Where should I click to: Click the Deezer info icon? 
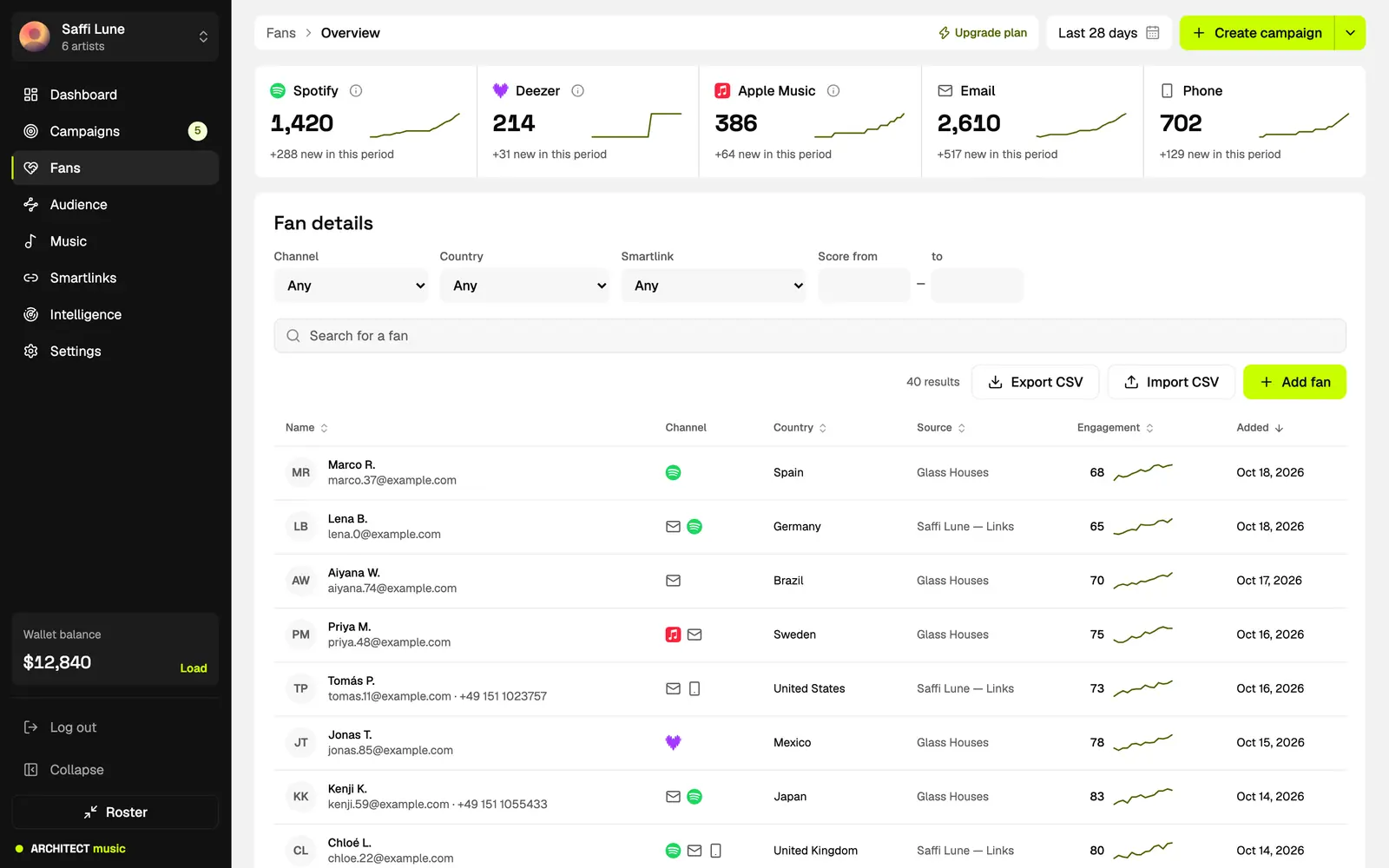click(x=578, y=90)
